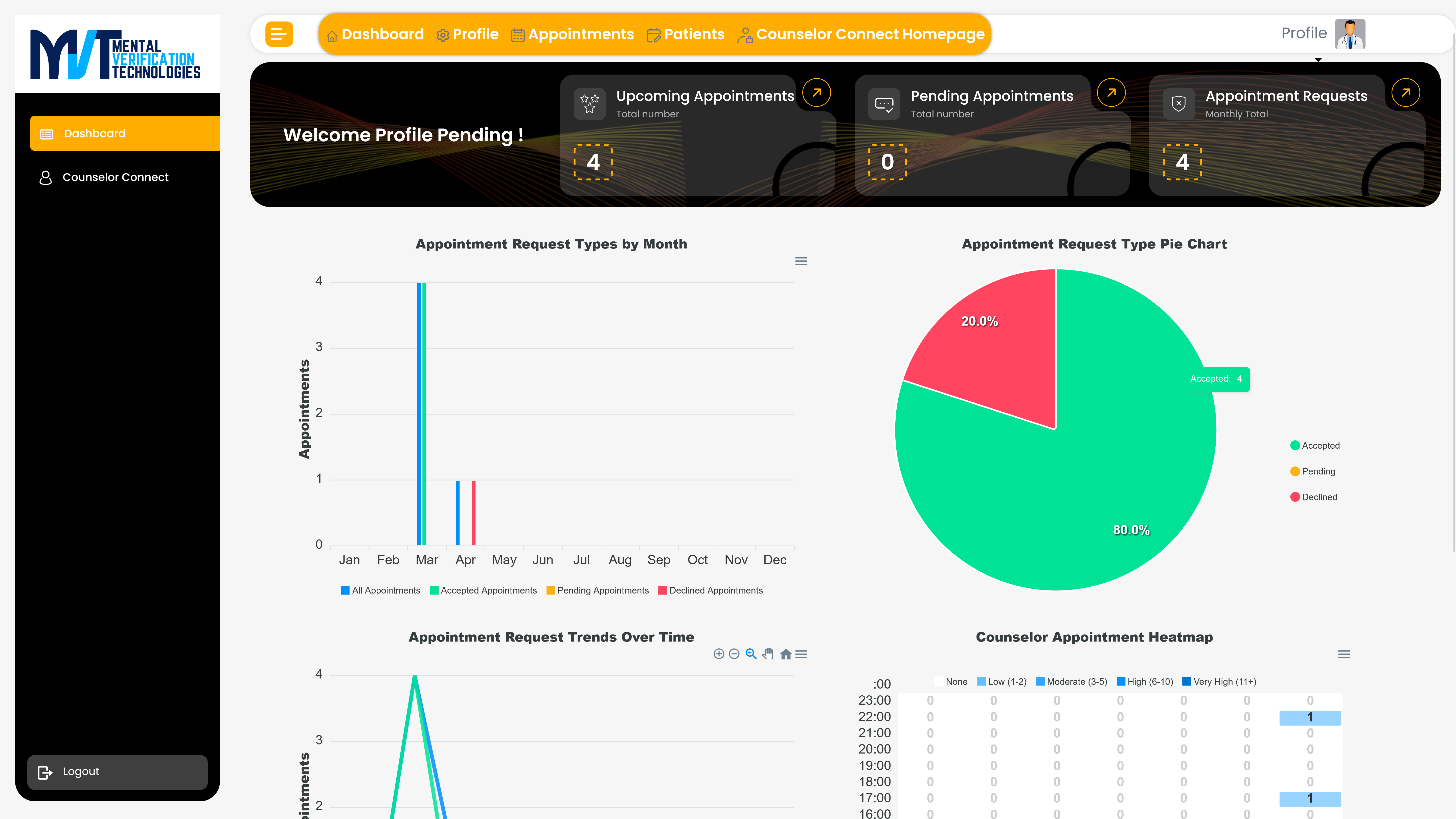Click the 22:00 heatmap cell showing 1
The width and height of the screenshot is (1456, 819).
(x=1310, y=718)
